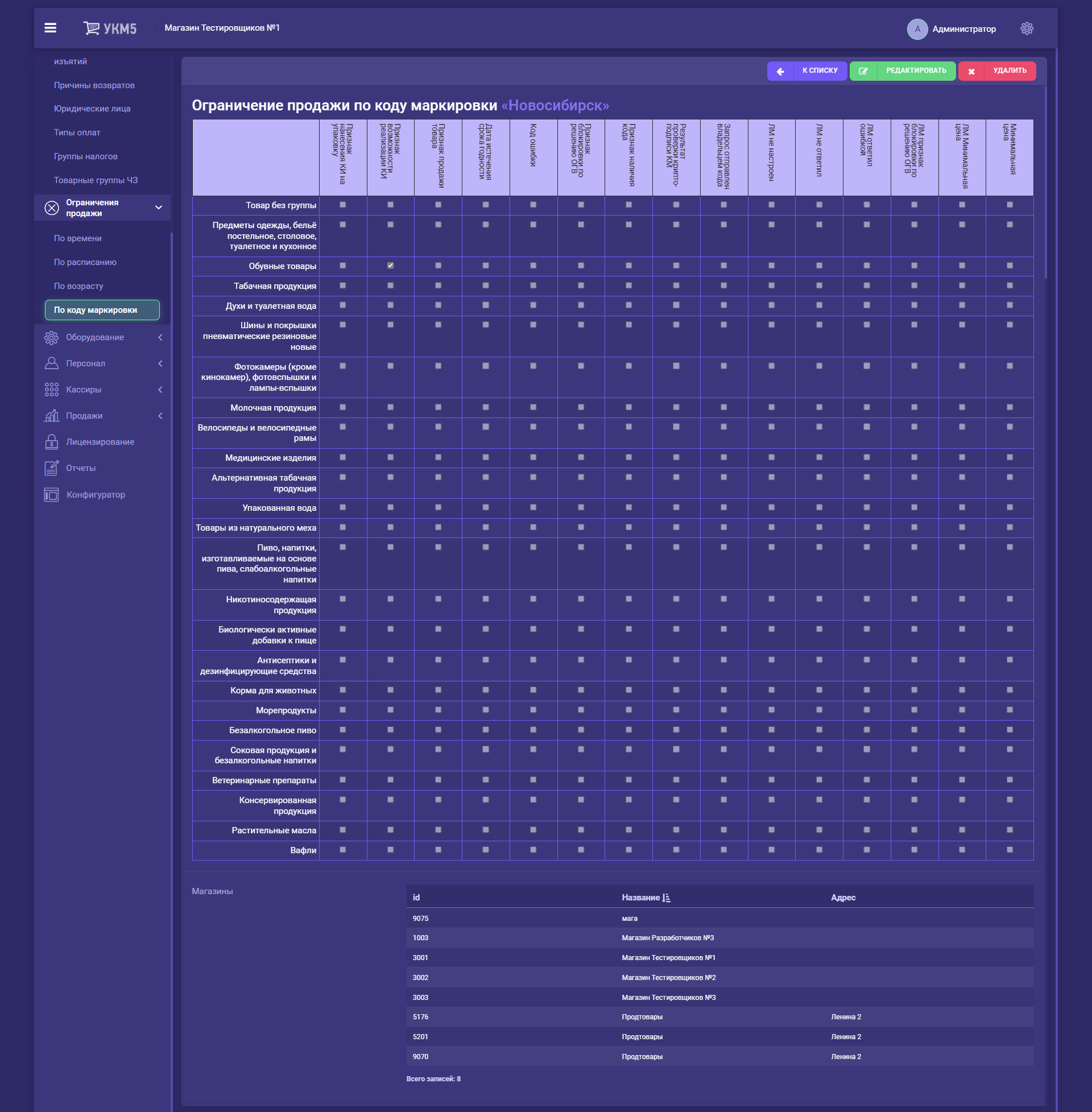This screenshot has height=1112, width=1092.
Task: Click the Administrator avatar icon
Action: click(x=916, y=29)
